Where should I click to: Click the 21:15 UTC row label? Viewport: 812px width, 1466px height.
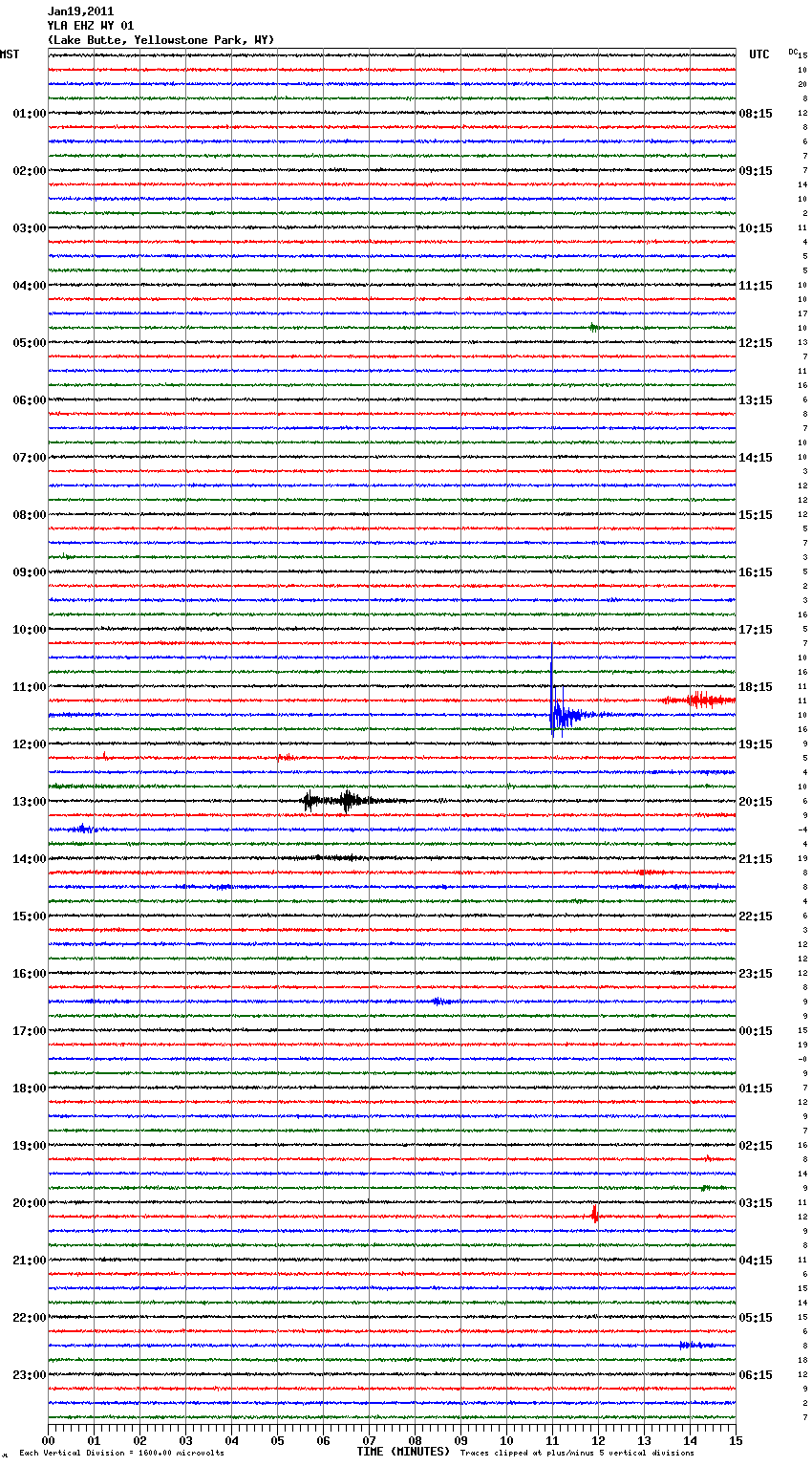756,859
